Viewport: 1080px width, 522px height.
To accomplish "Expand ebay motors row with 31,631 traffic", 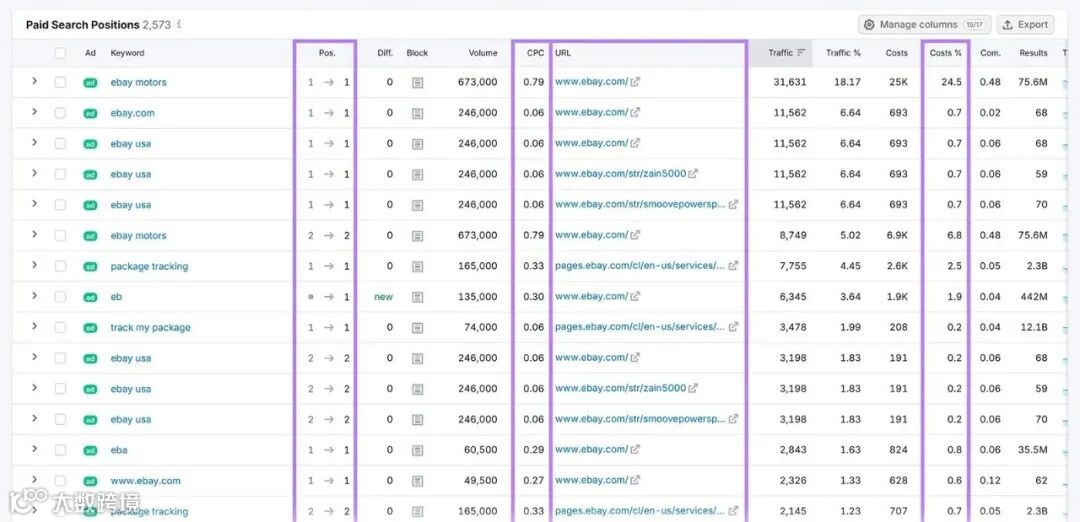I will [x=34, y=81].
